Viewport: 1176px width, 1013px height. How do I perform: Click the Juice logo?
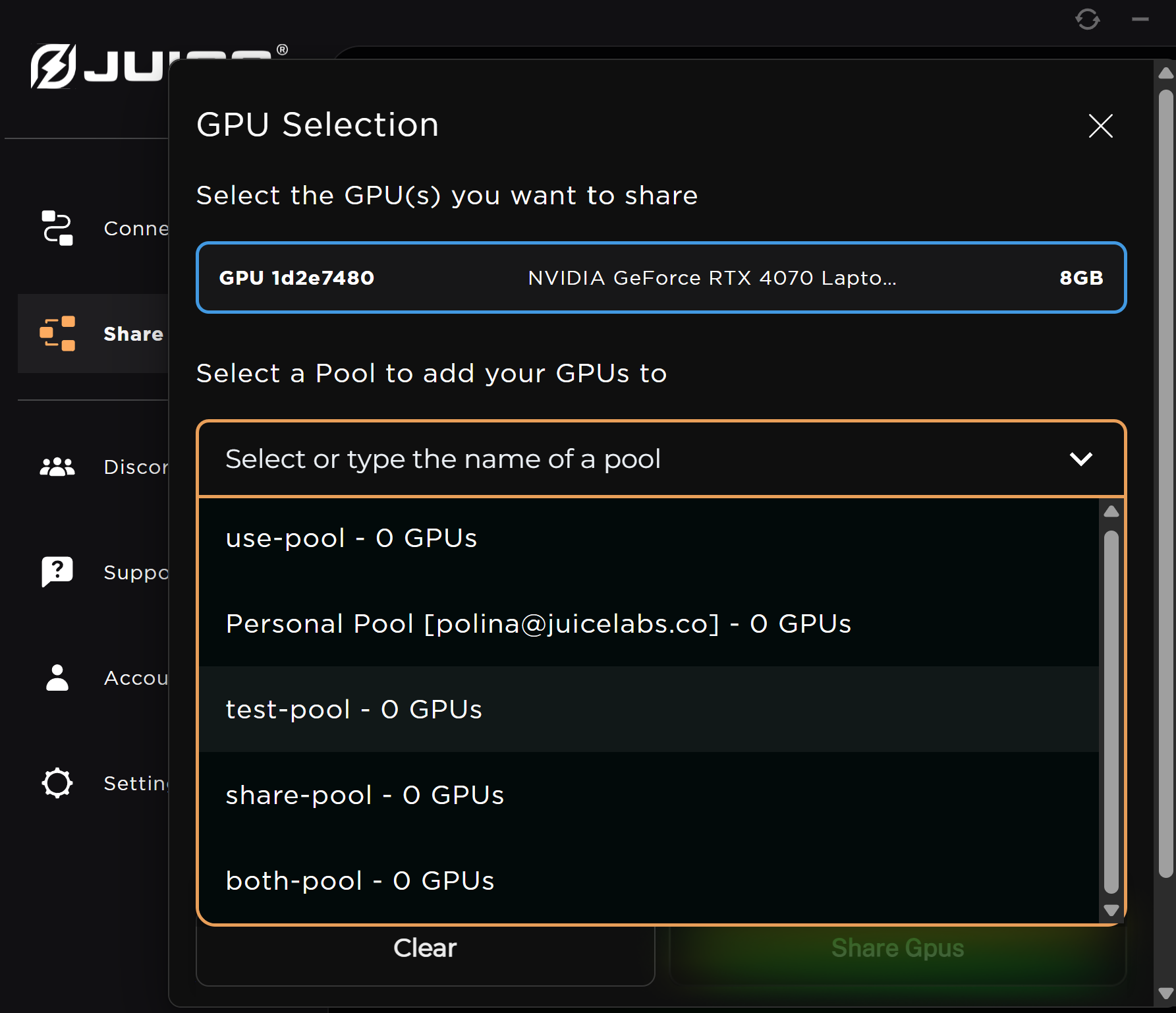pos(99,66)
